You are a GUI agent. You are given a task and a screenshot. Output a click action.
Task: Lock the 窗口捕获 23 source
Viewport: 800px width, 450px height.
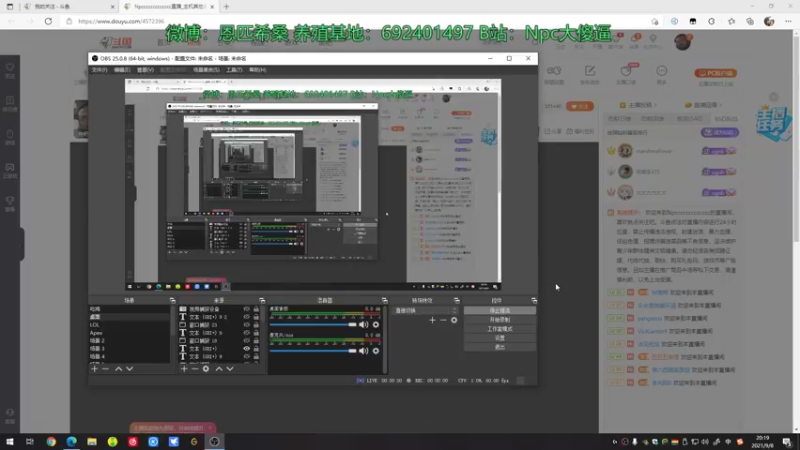pyautogui.click(x=256, y=324)
